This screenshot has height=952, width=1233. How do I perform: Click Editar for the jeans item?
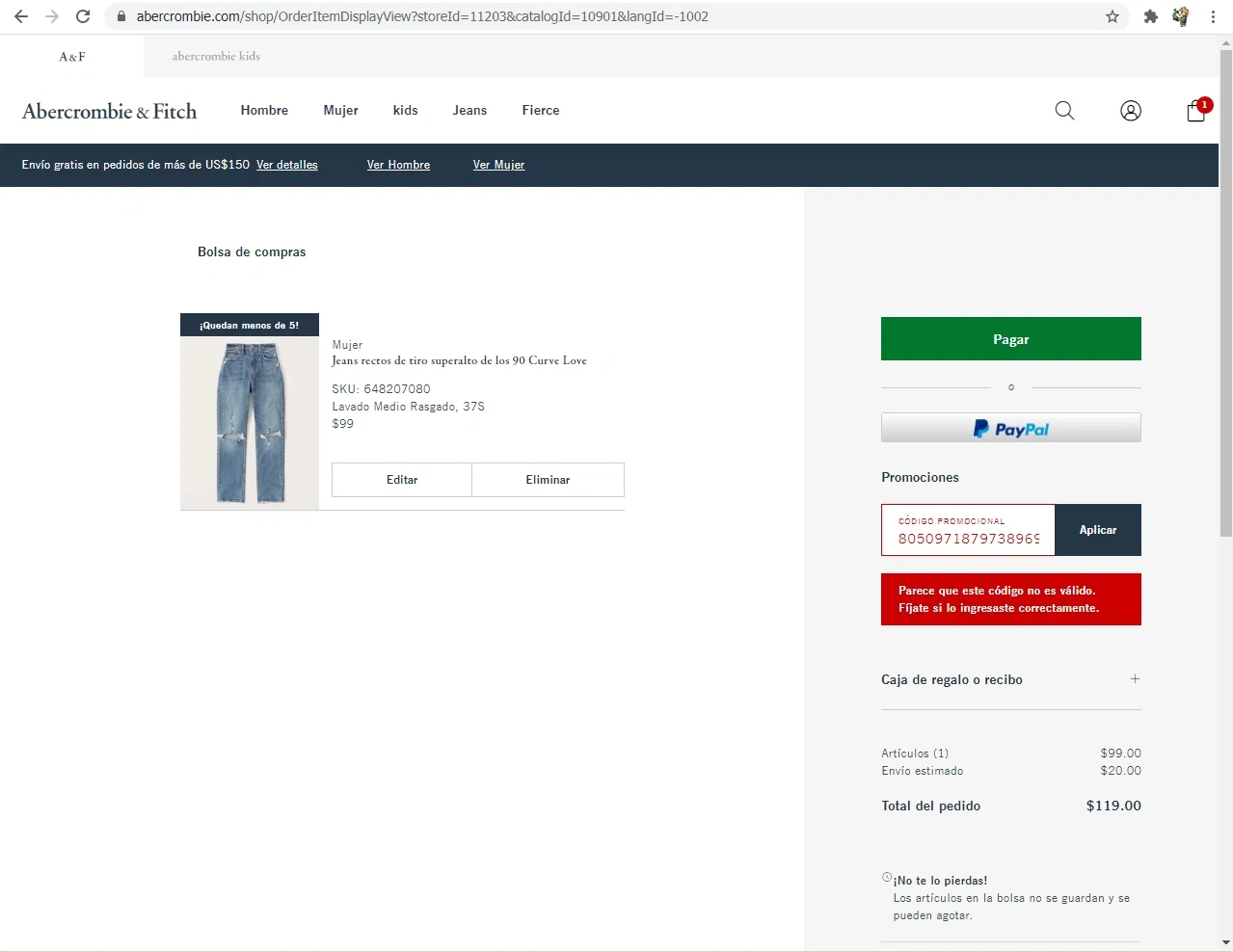[402, 480]
